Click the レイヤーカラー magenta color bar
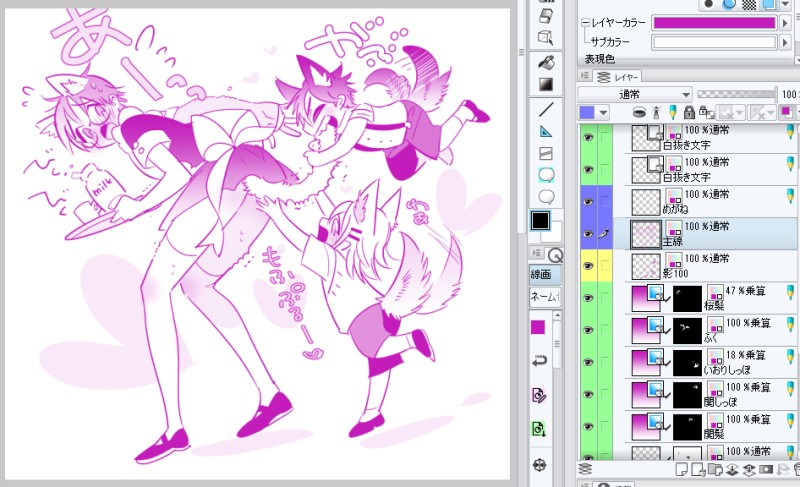The image size is (800, 487). 714,22
